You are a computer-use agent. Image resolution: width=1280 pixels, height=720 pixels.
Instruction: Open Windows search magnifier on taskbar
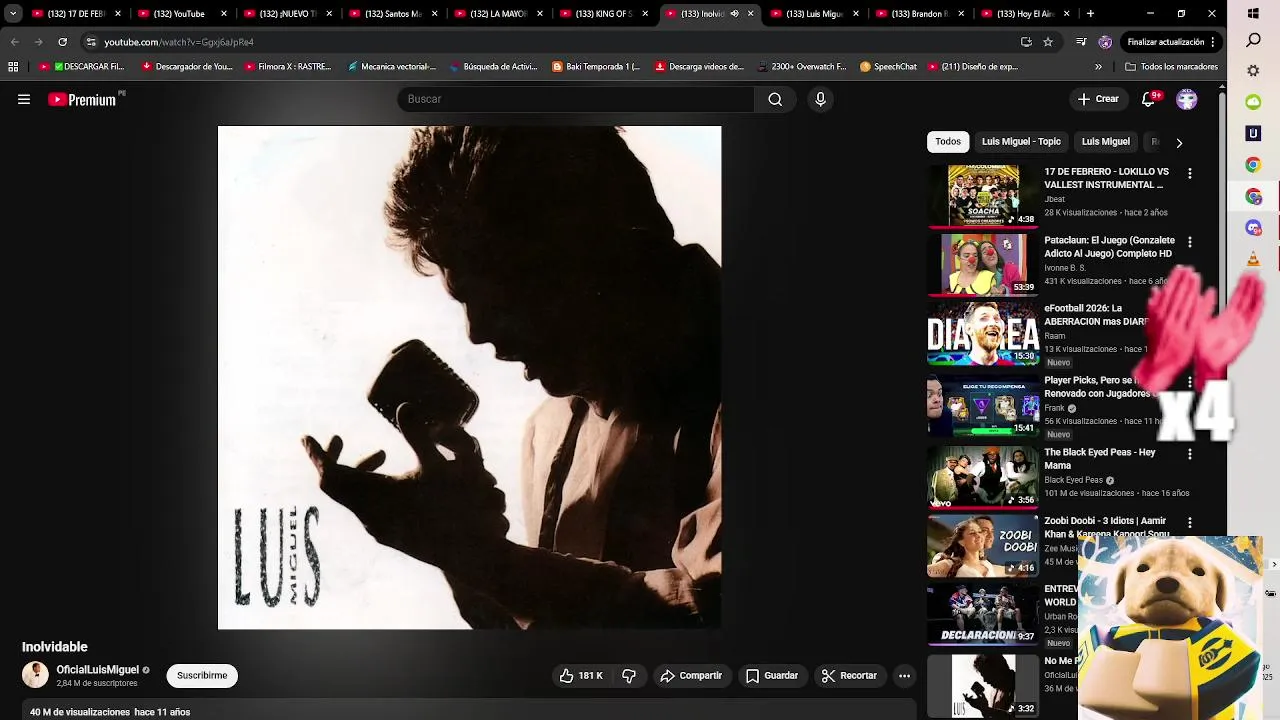[1253, 41]
